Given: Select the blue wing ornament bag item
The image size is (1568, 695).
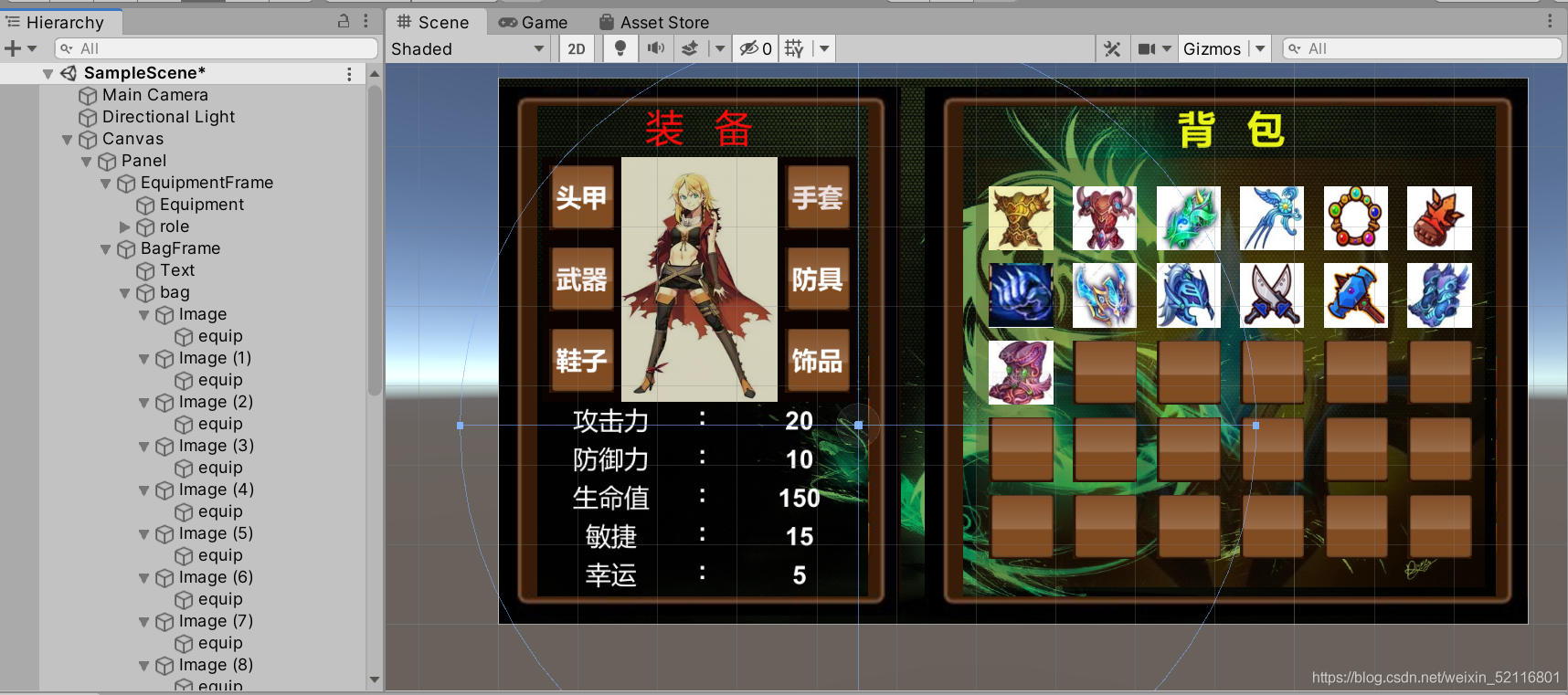Looking at the screenshot, I should [x=1272, y=218].
